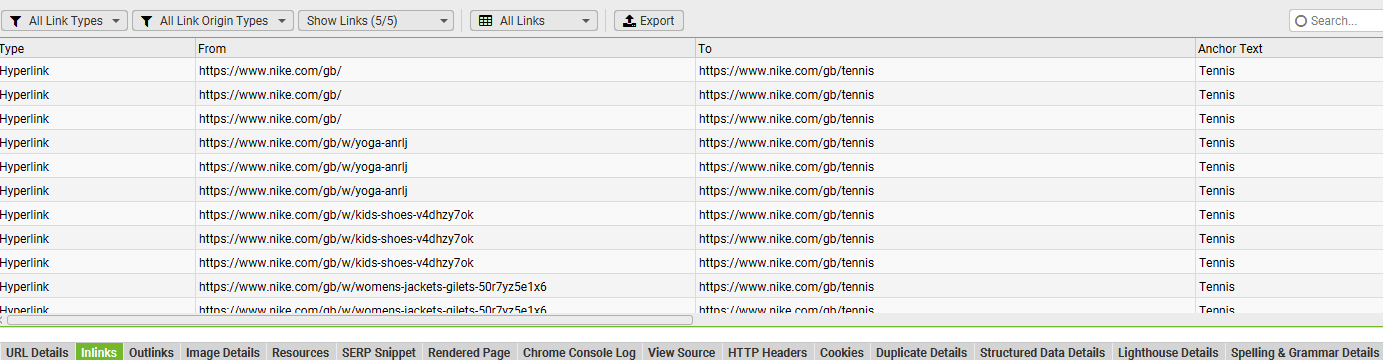The image size is (1383, 360).
Task: Open the All Links dropdown
Action: click(534, 20)
